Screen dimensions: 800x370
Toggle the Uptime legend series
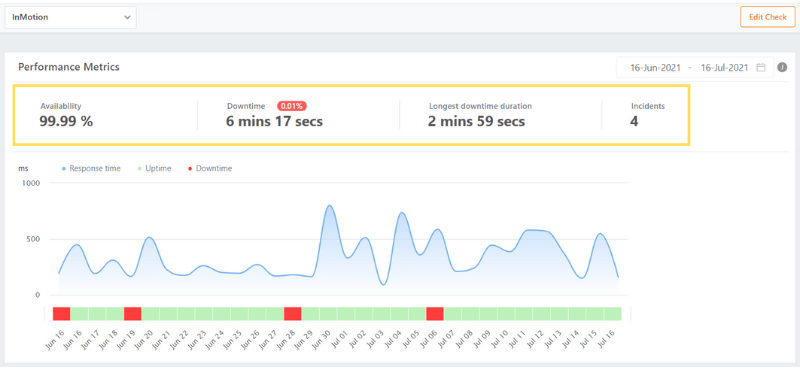(x=155, y=168)
